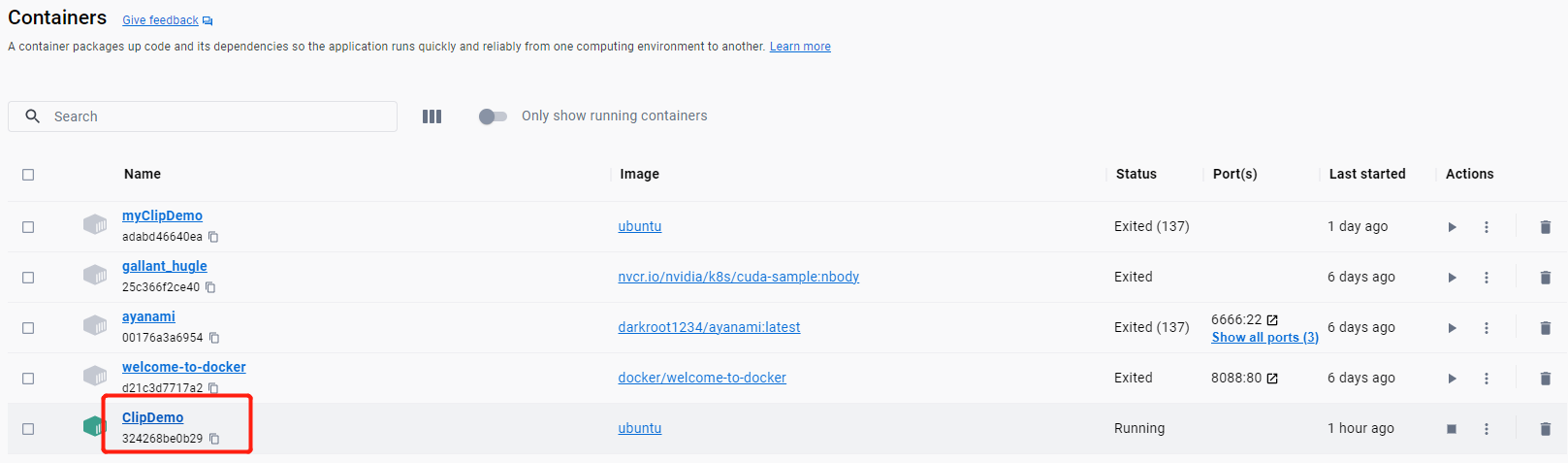This screenshot has height=463, width=1568.
Task: Copy the ClipDemo container ID
Action: (214, 439)
